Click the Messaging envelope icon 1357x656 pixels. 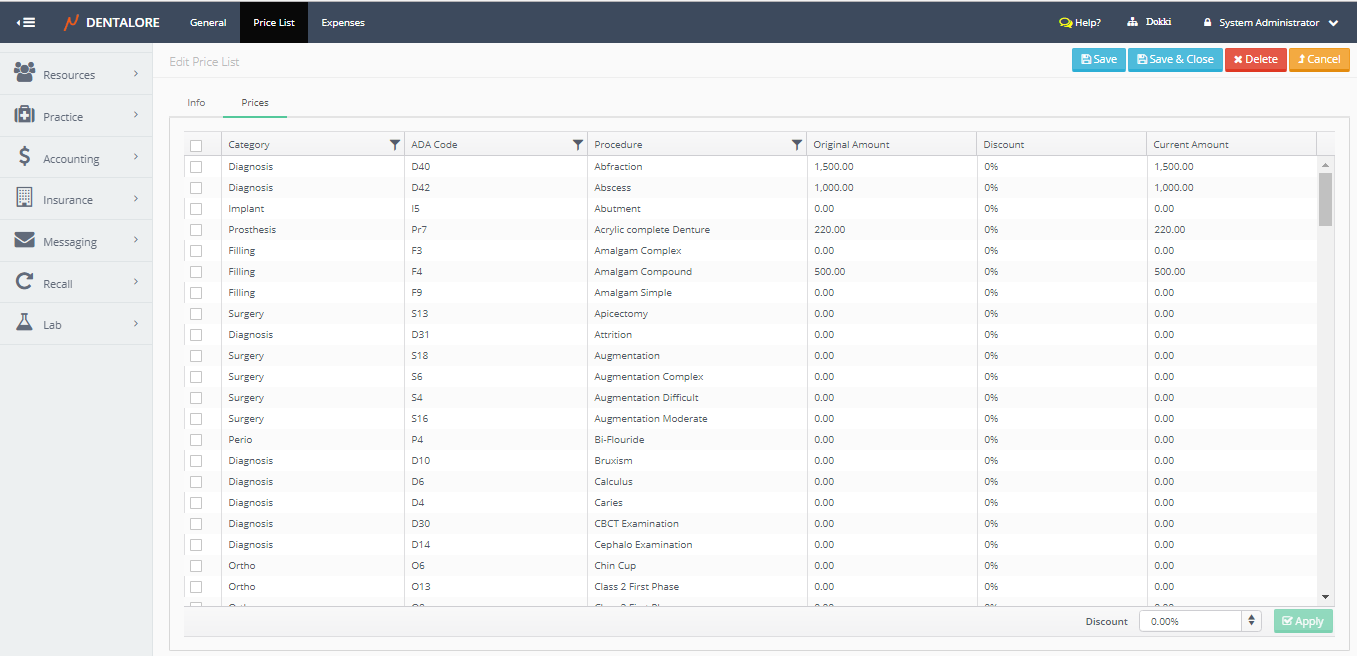25,241
